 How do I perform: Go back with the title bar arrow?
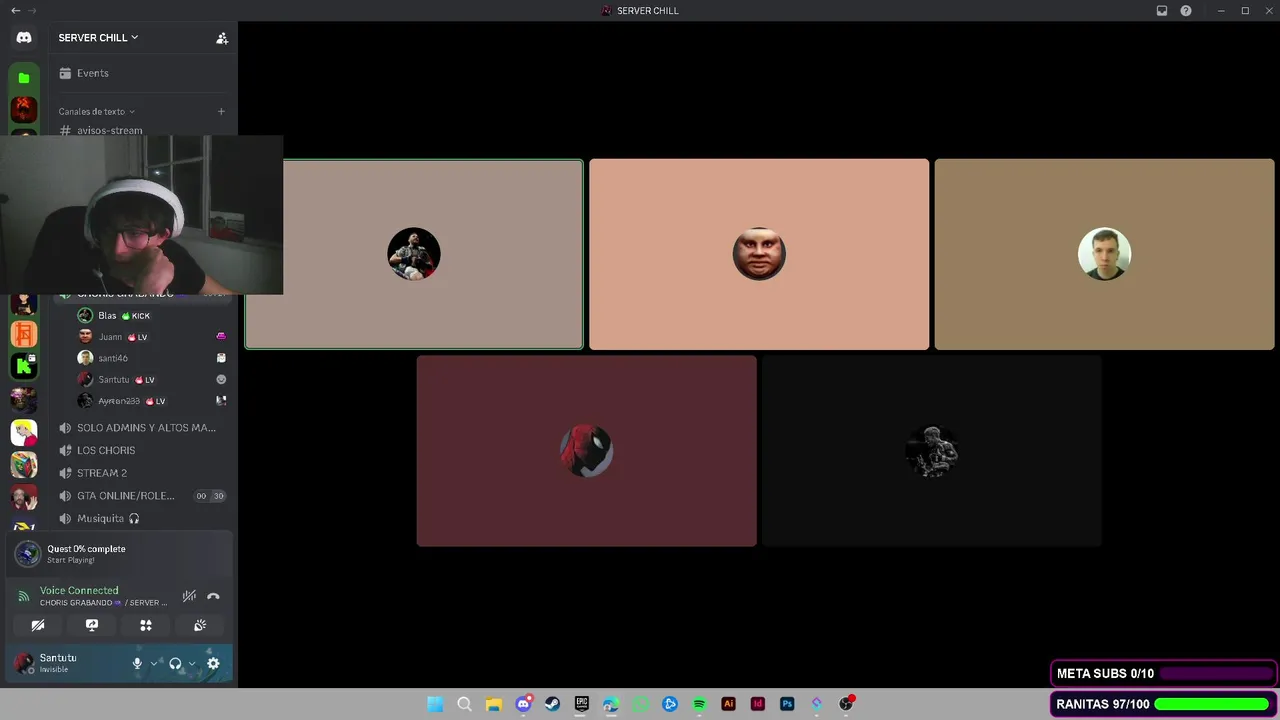coord(15,11)
